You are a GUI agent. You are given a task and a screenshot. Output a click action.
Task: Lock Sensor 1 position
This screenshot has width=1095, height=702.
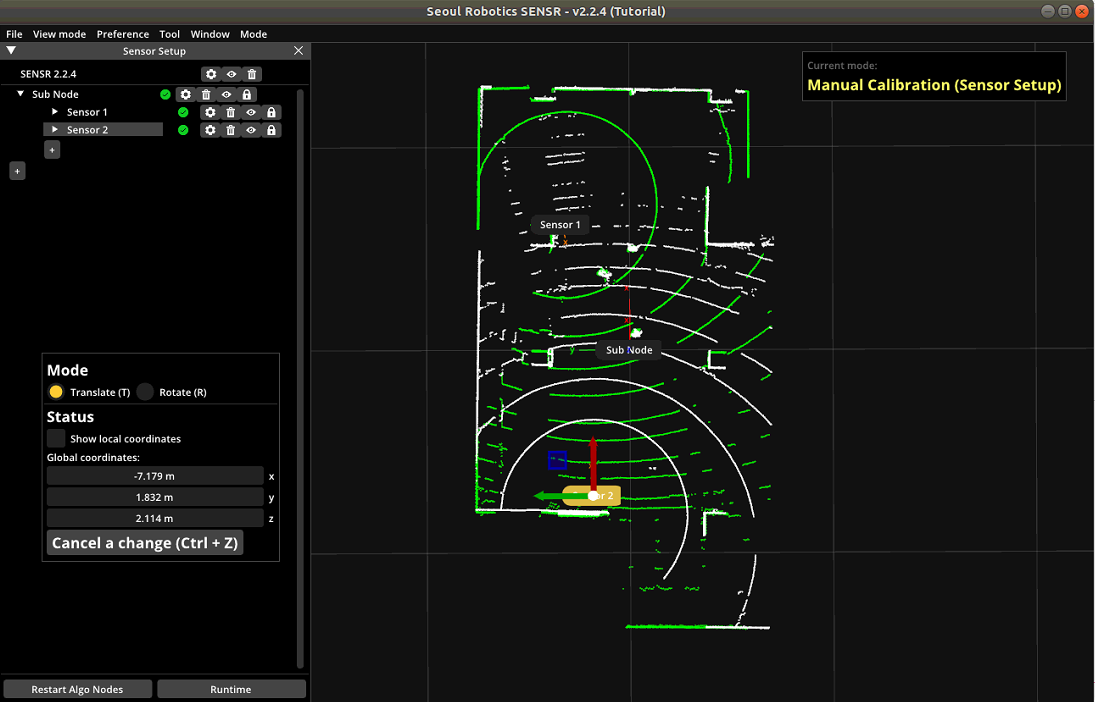tap(271, 113)
